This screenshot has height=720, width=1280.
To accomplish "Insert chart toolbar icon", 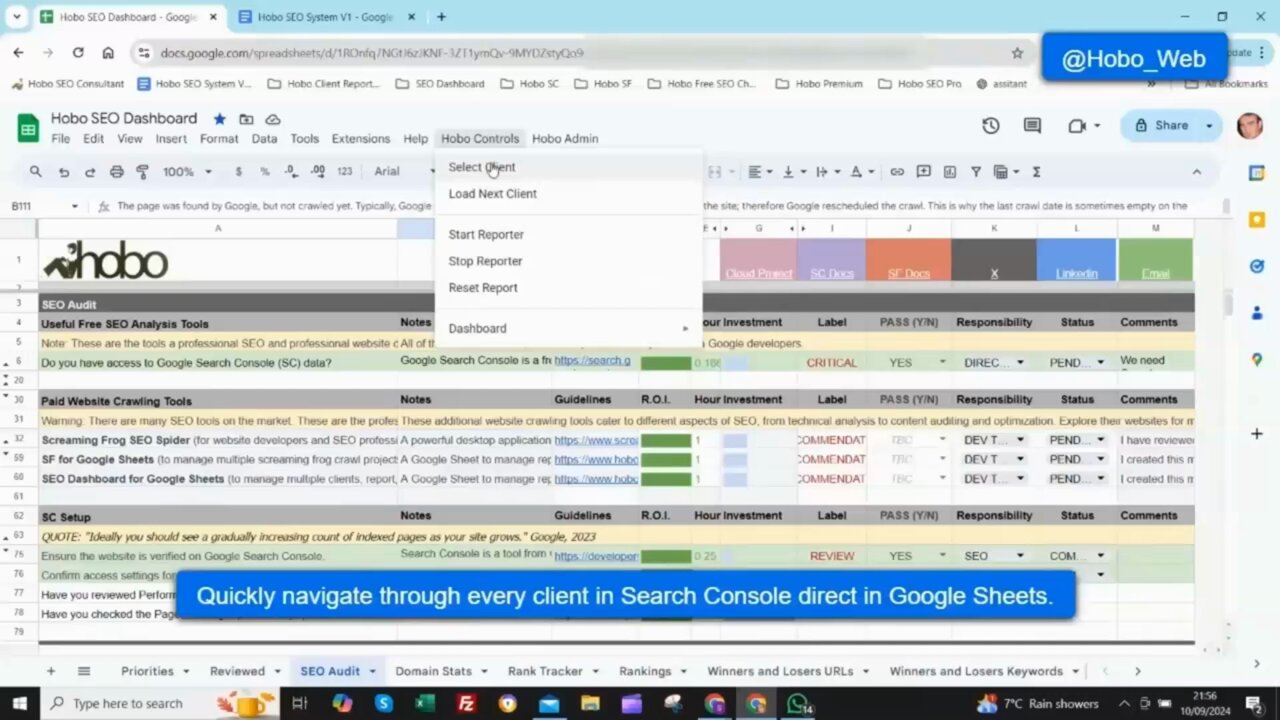I will [x=950, y=172].
